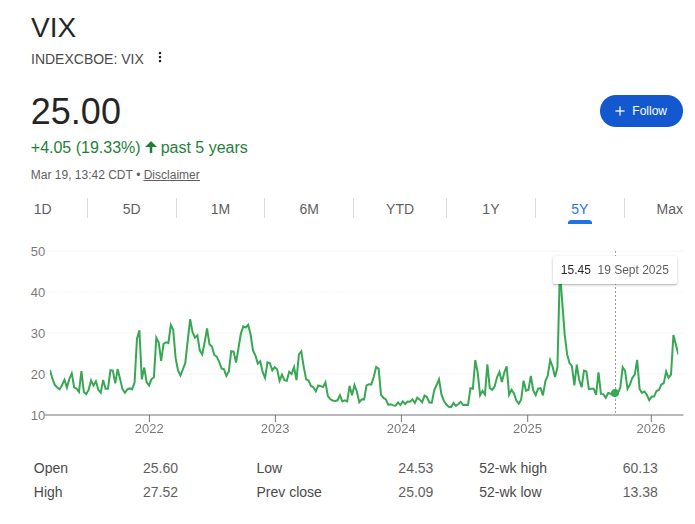
Task: Click the 15.45 tooltip on chart
Action: click(x=615, y=270)
